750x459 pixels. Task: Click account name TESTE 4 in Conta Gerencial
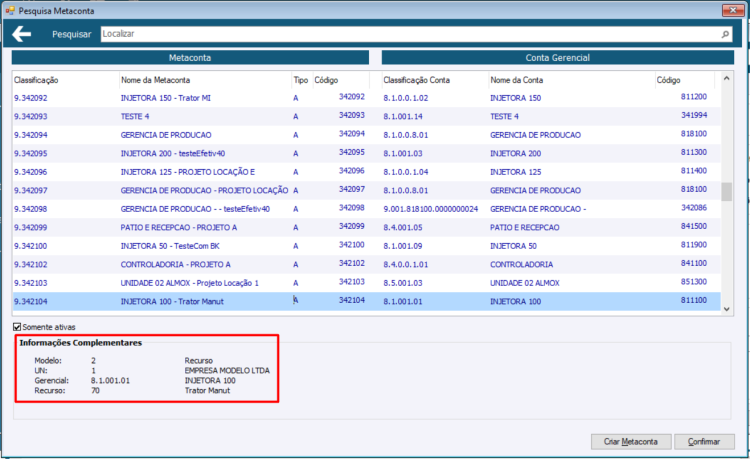point(504,117)
